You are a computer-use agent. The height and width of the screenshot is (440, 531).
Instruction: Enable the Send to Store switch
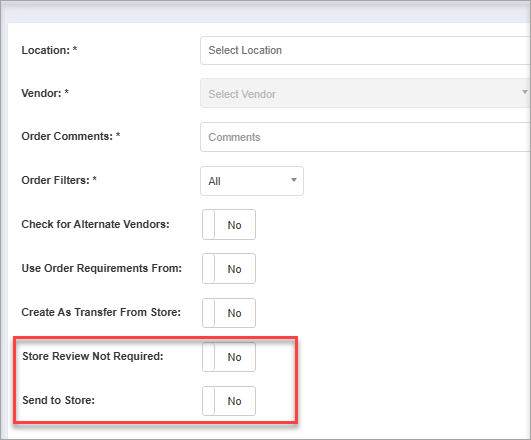pyautogui.click(x=229, y=401)
